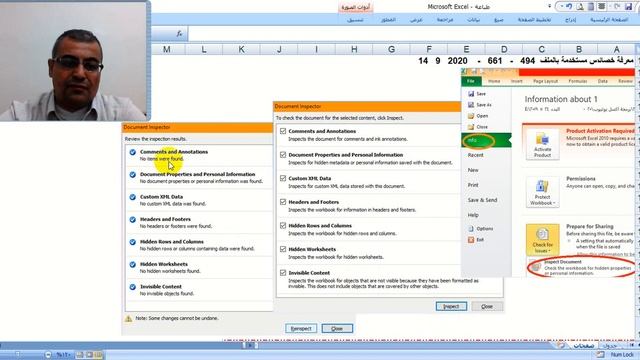Click the zoom out minus button in status bar

pyautogui.click(x=48, y=355)
